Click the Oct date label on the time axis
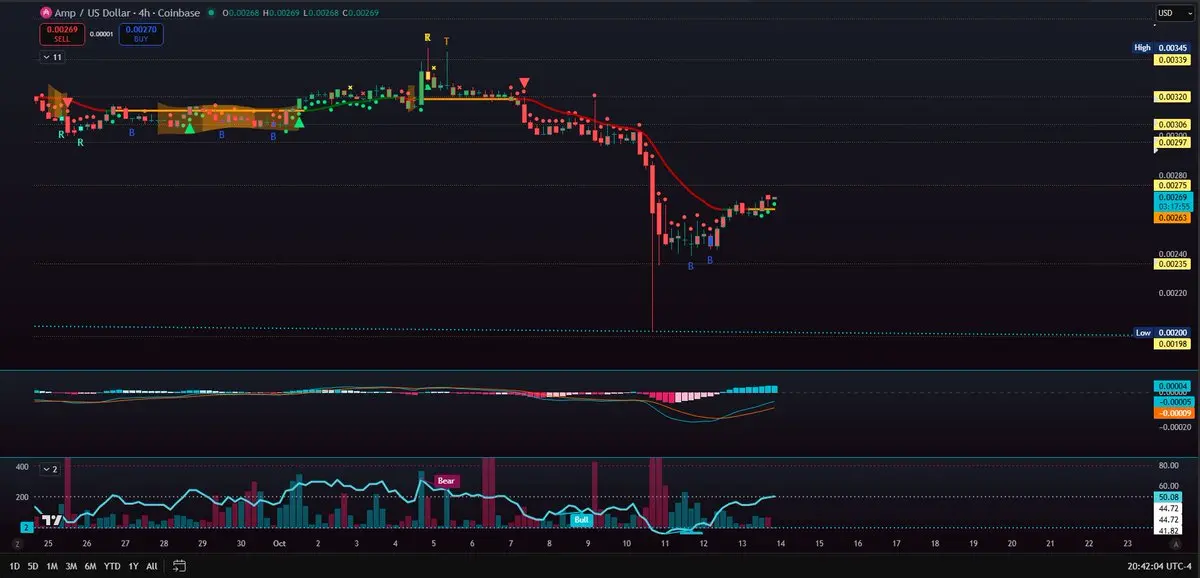This screenshot has width=1200, height=578. (280, 543)
